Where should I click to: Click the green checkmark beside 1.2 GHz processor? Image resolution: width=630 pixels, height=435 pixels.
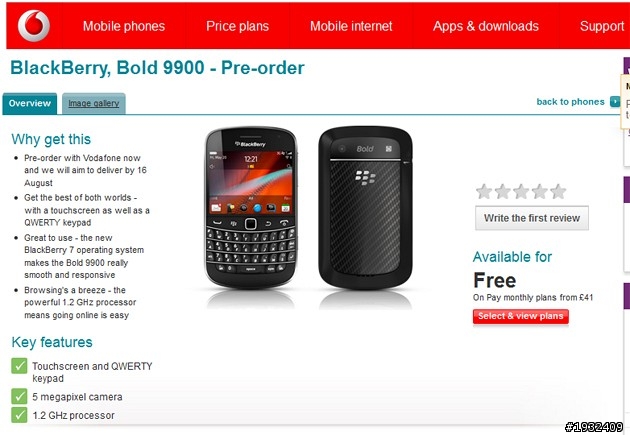click(x=19, y=415)
